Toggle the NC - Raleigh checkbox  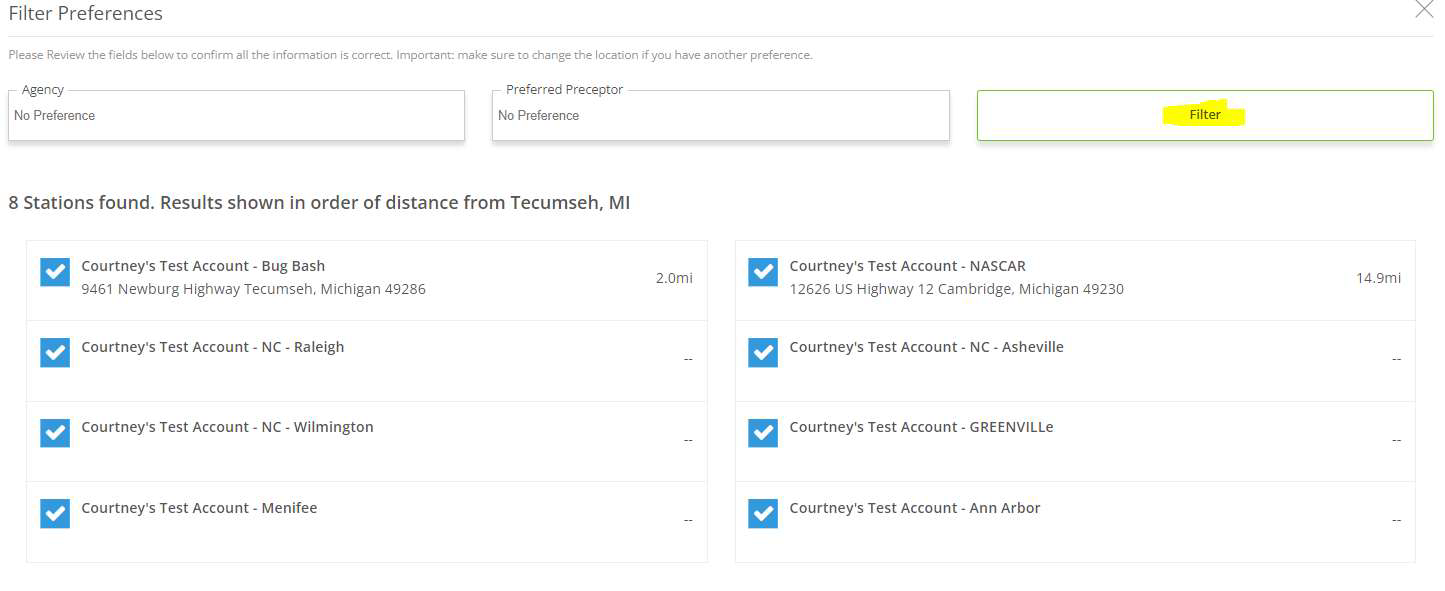[55, 353]
